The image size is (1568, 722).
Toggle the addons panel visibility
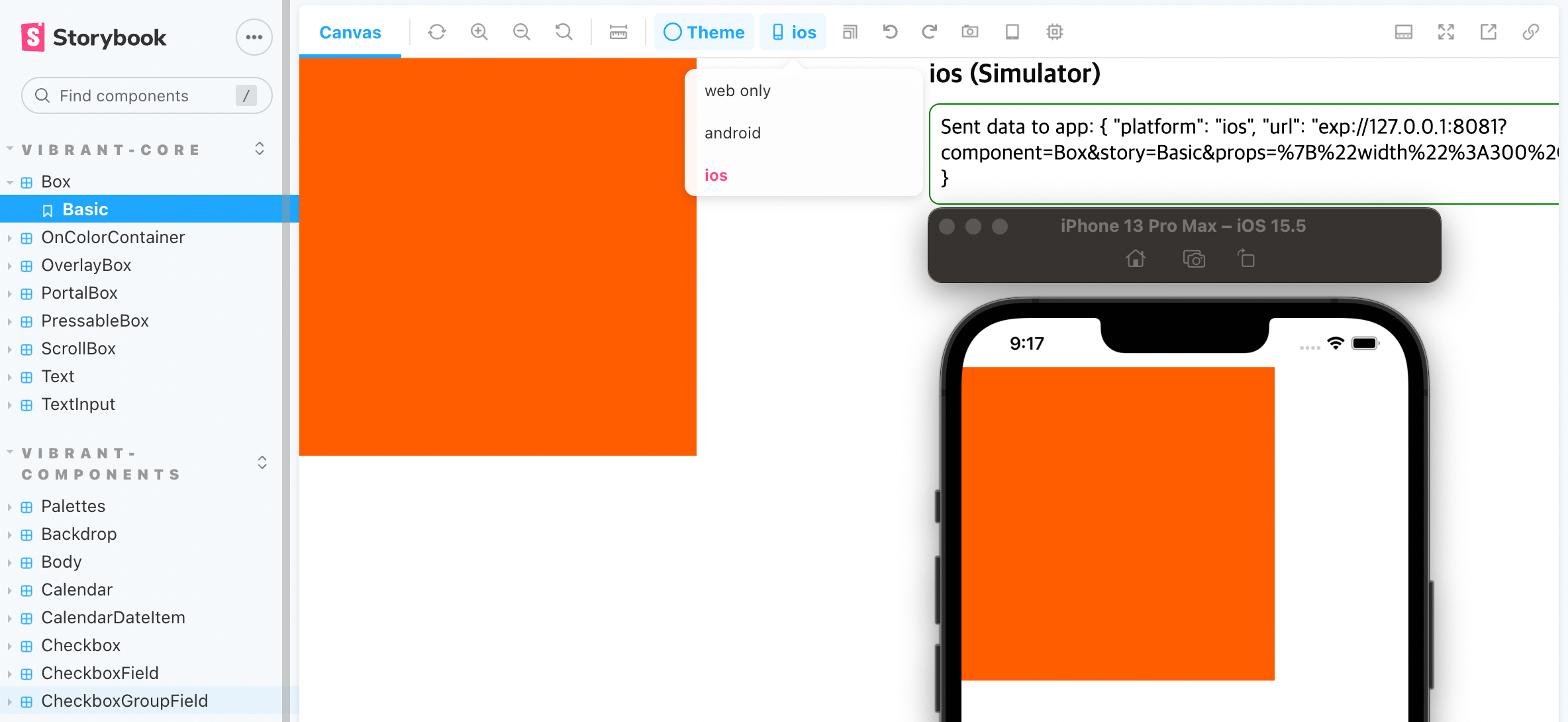[1403, 32]
